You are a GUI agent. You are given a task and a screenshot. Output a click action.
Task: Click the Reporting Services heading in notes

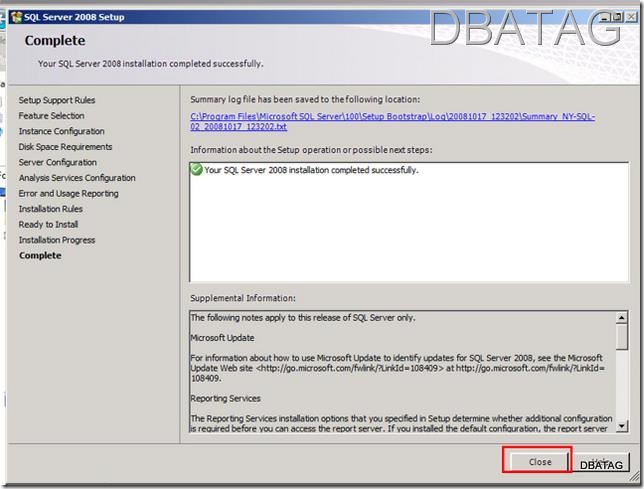click(x=225, y=398)
